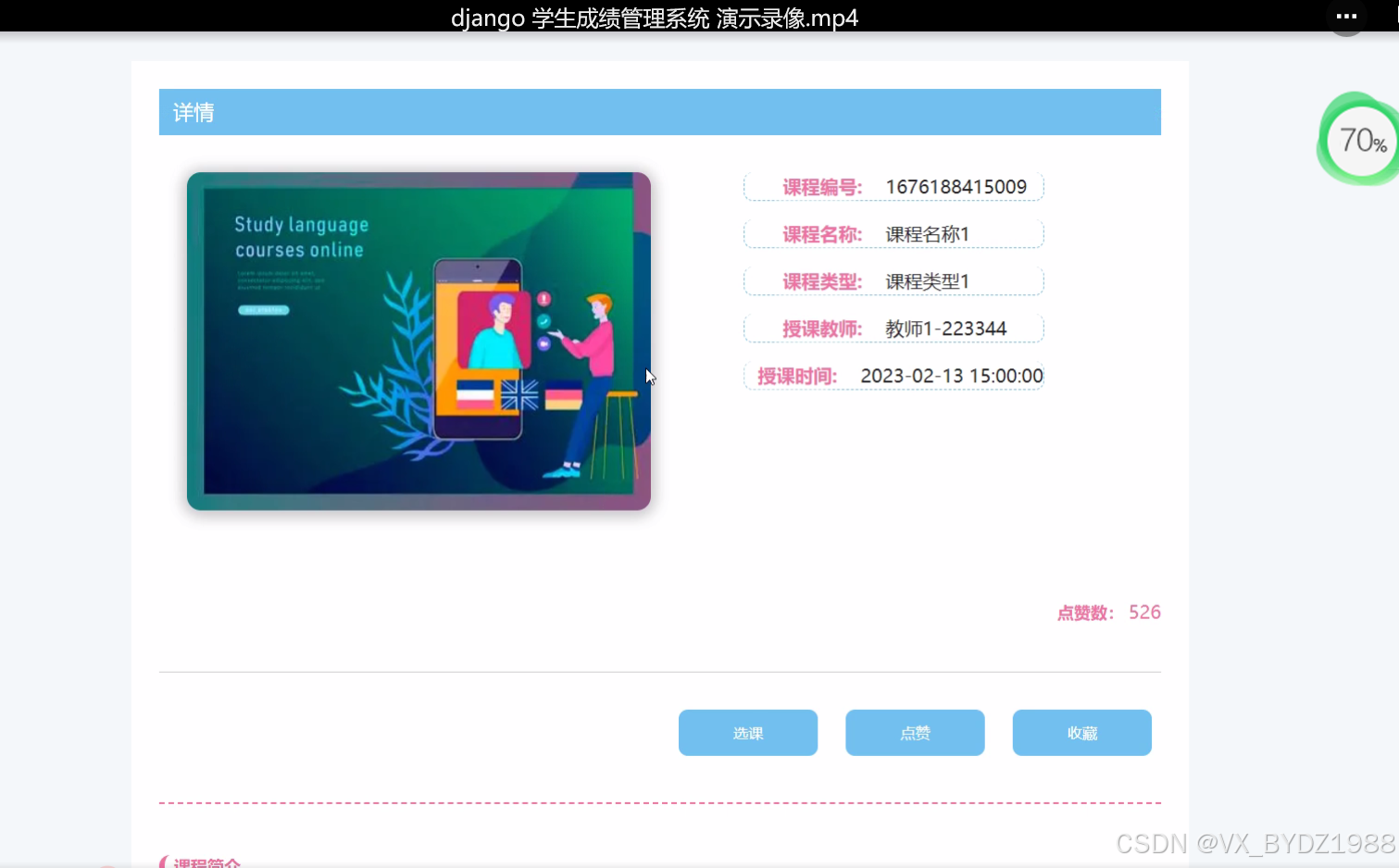Click the 点赞数 label
The width and height of the screenshot is (1399, 868).
pyautogui.click(x=1085, y=613)
